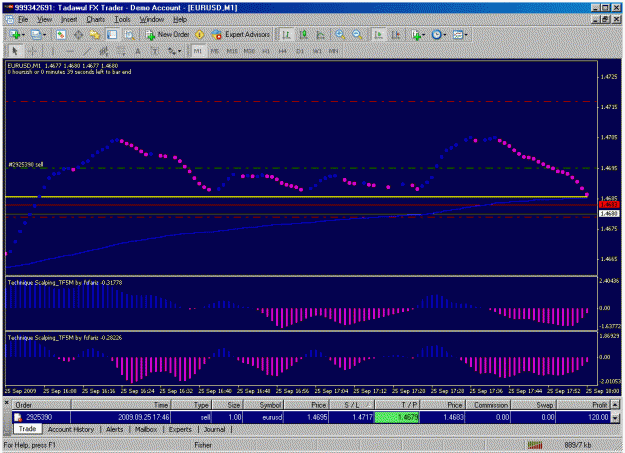
Task: Select the equidistant channel tool
Action: click(104, 51)
